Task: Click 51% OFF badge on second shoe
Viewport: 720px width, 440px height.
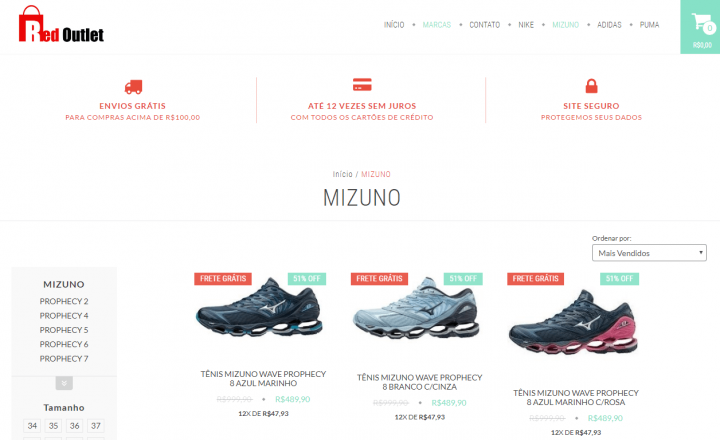Action: pyautogui.click(x=463, y=279)
